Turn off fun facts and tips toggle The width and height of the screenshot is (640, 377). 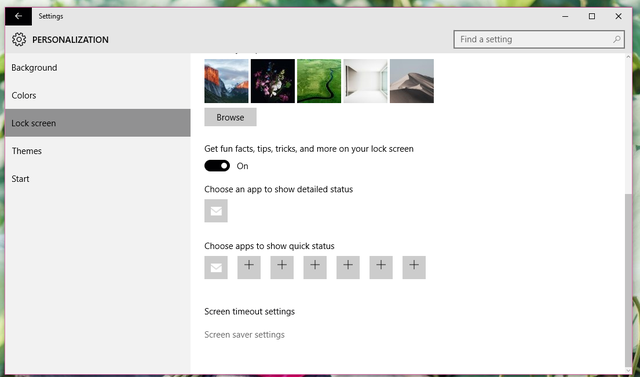tap(217, 166)
